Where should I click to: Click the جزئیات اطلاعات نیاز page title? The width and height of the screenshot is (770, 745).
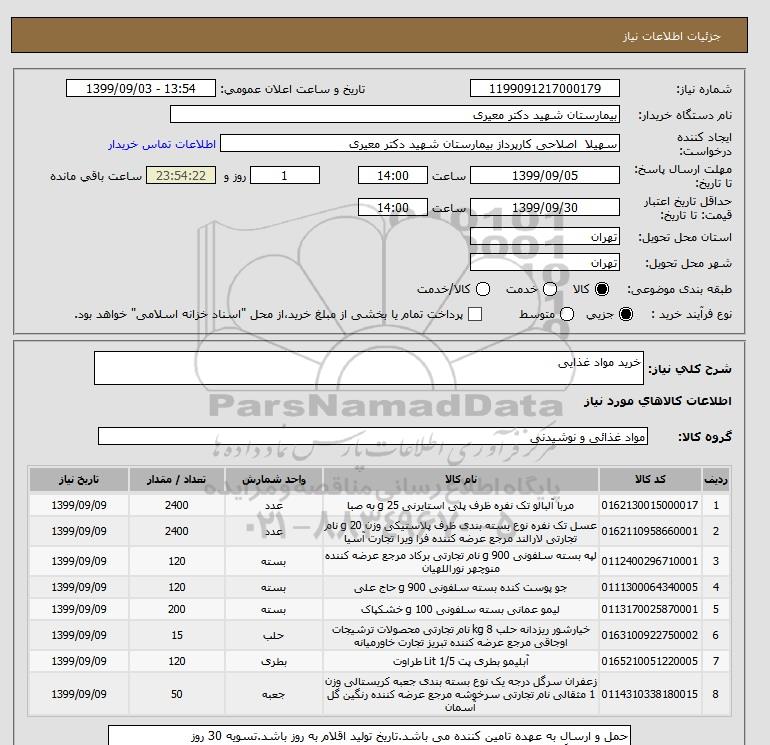tap(671, 36)
